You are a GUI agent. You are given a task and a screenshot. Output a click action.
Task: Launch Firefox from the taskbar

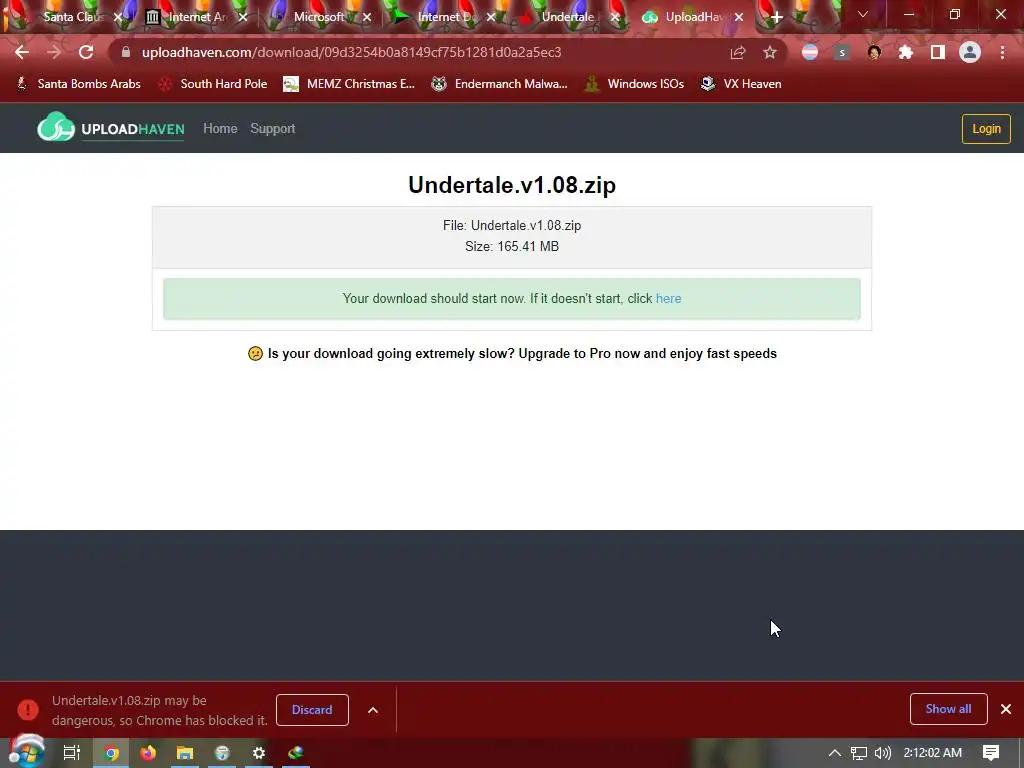148,753
